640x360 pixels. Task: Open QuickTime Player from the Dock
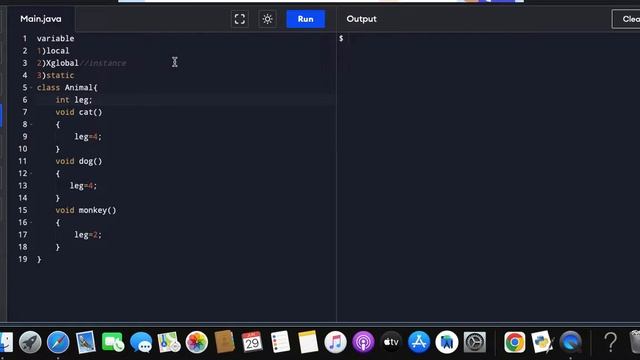coord(571,342)
